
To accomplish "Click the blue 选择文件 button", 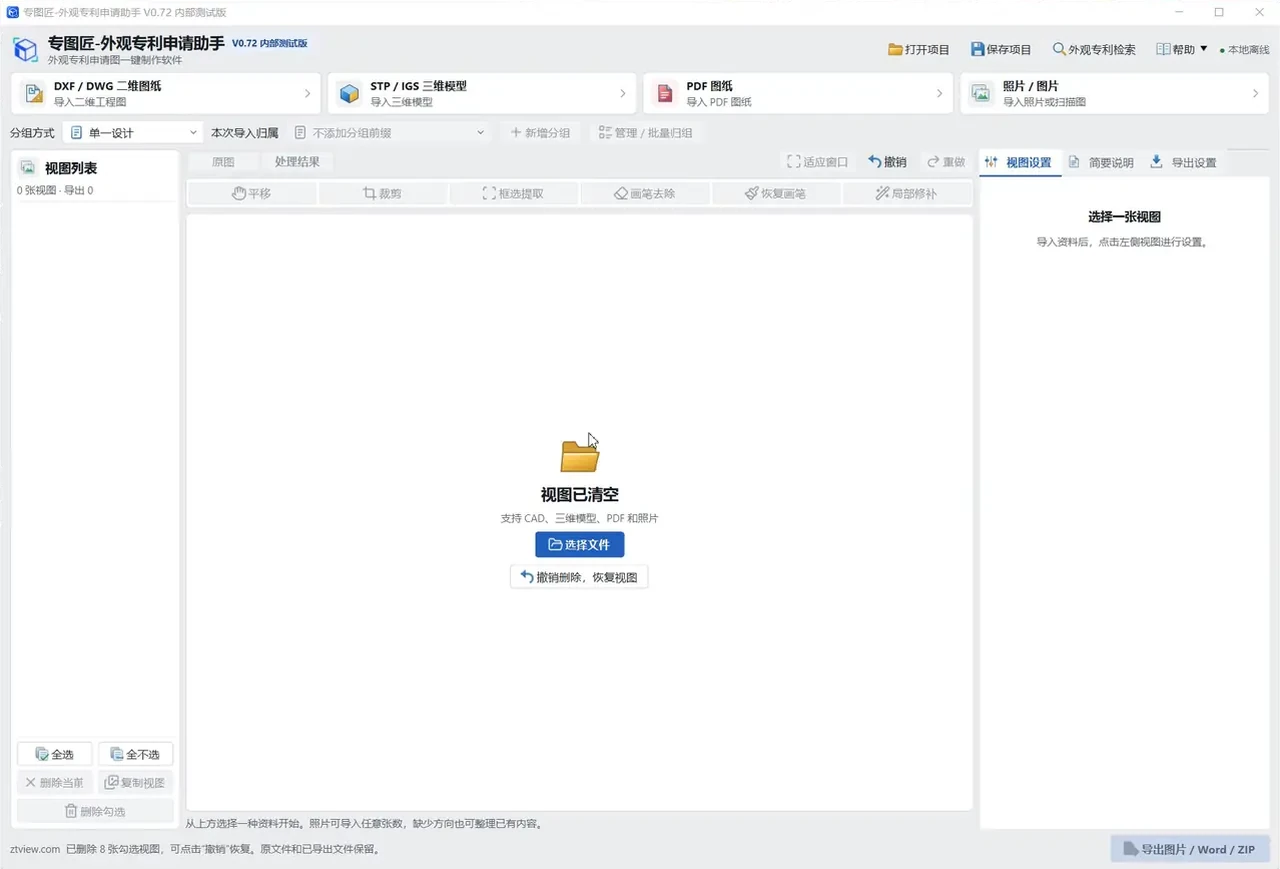I will [580, 545].
